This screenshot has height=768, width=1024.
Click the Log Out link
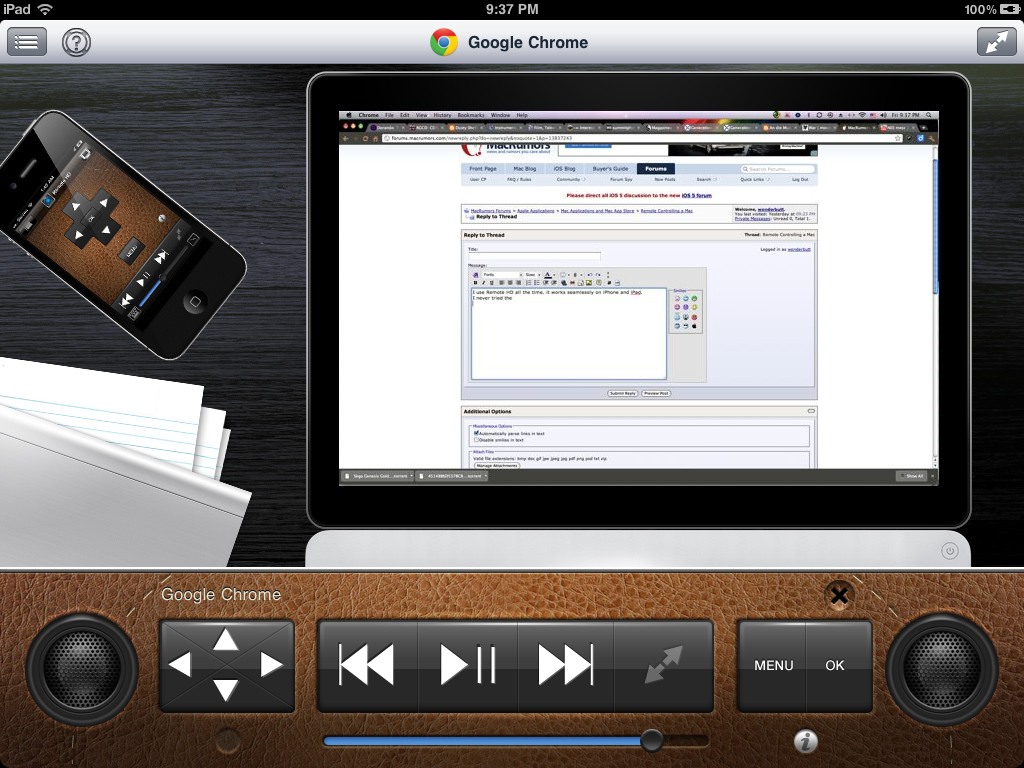pos(800,179)
